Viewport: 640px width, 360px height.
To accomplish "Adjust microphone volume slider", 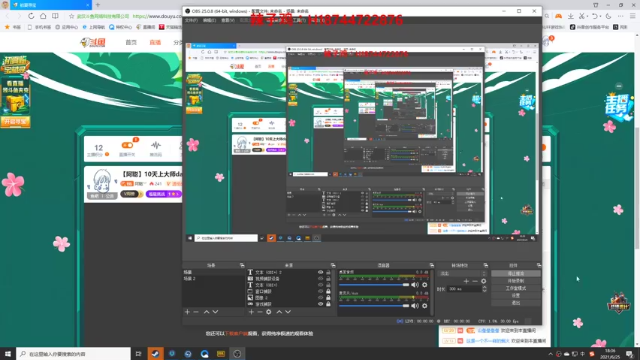I will (x=373, y=306).
